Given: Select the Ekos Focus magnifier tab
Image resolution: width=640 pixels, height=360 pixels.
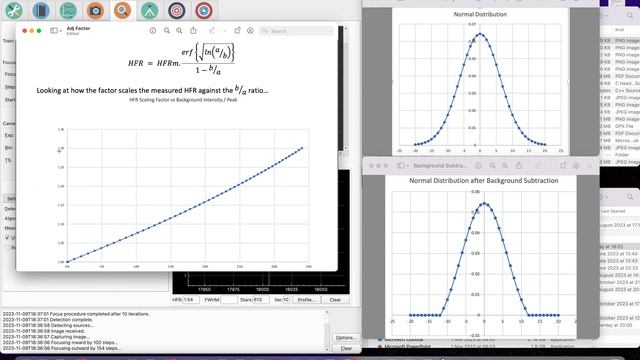Looking at the screenshot, I should tap(122, 11).
